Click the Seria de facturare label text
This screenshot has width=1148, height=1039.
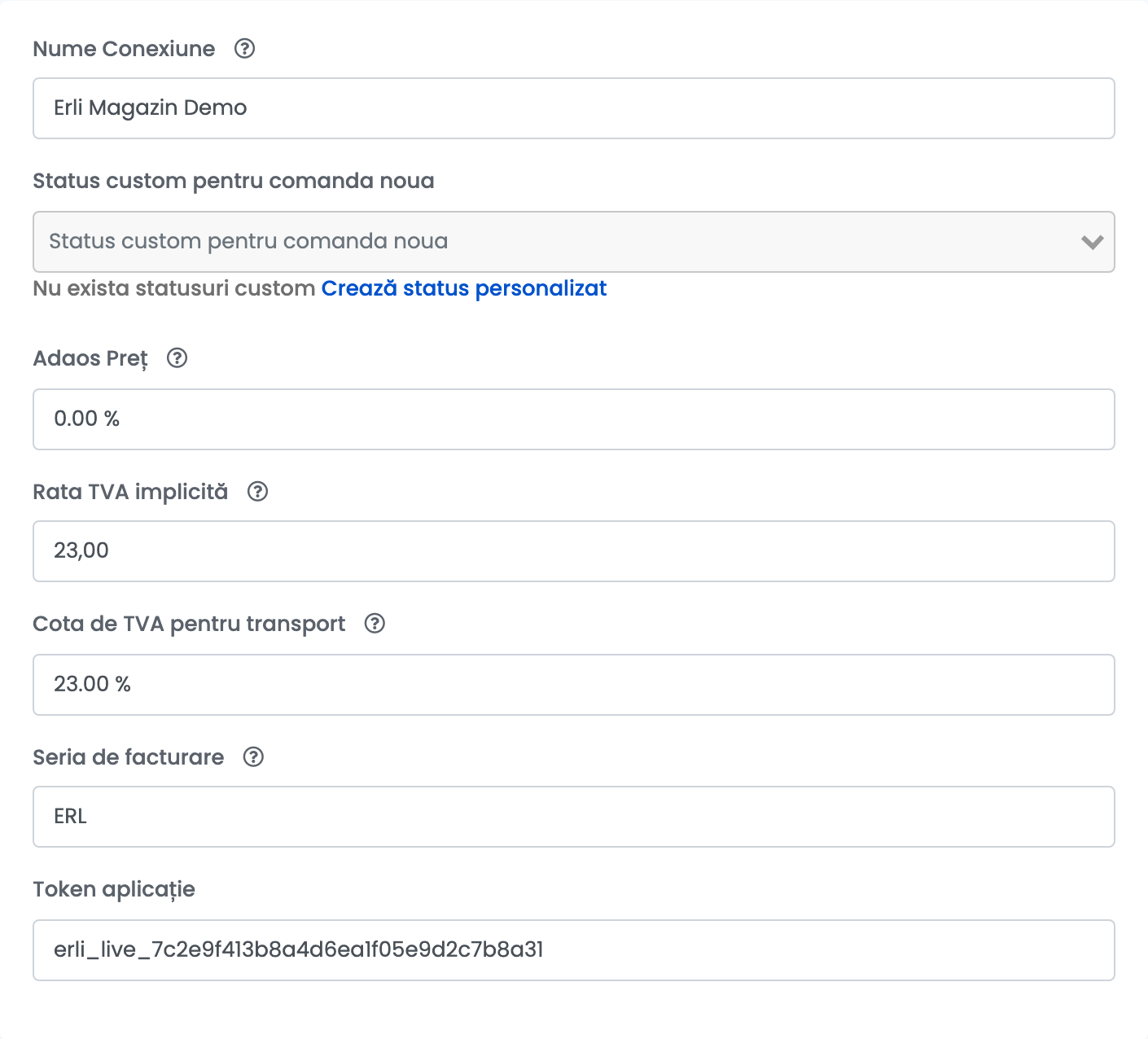(x=128, y=757)
